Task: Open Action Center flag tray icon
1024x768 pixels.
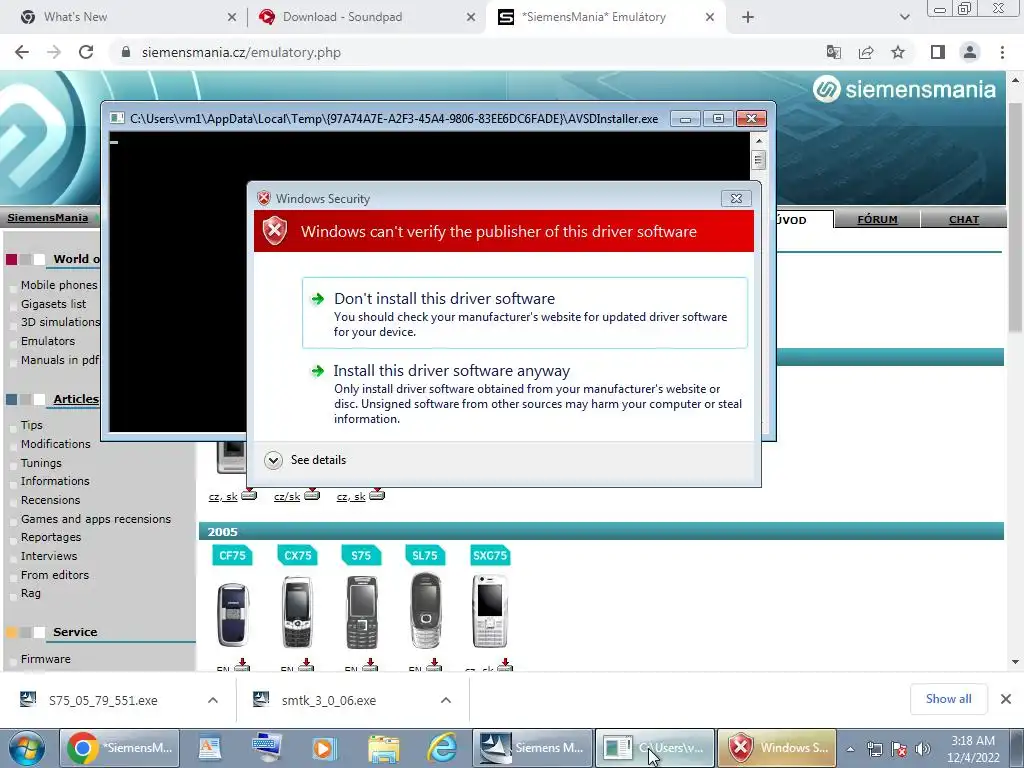Action: (x=899, y=749)
